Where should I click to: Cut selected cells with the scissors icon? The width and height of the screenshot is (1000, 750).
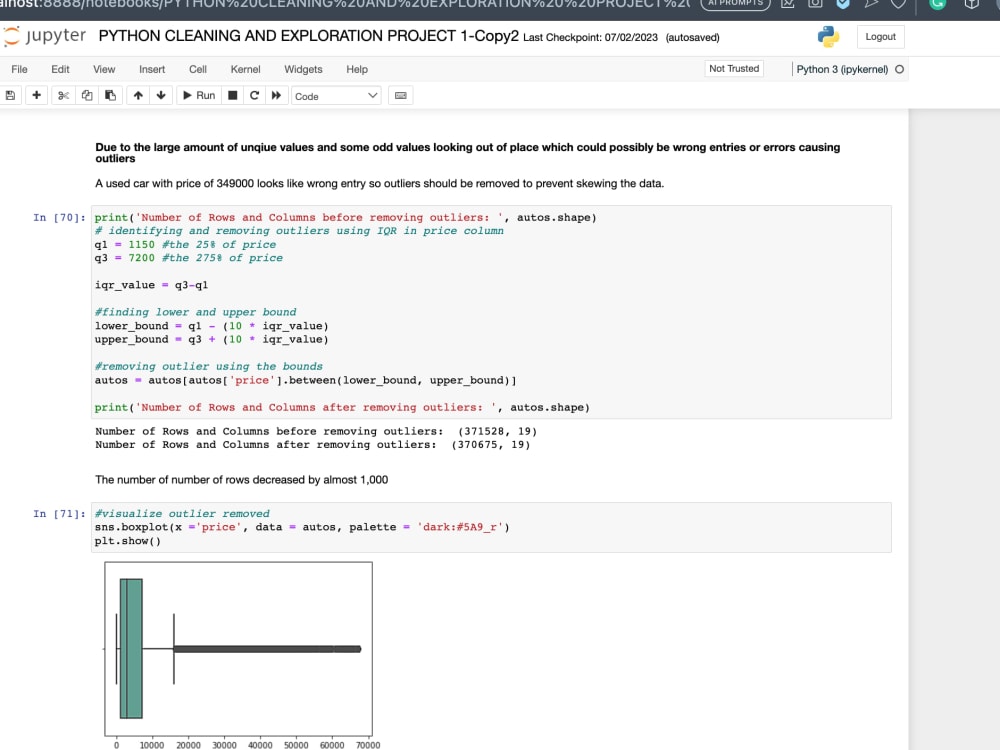[63, 95]
